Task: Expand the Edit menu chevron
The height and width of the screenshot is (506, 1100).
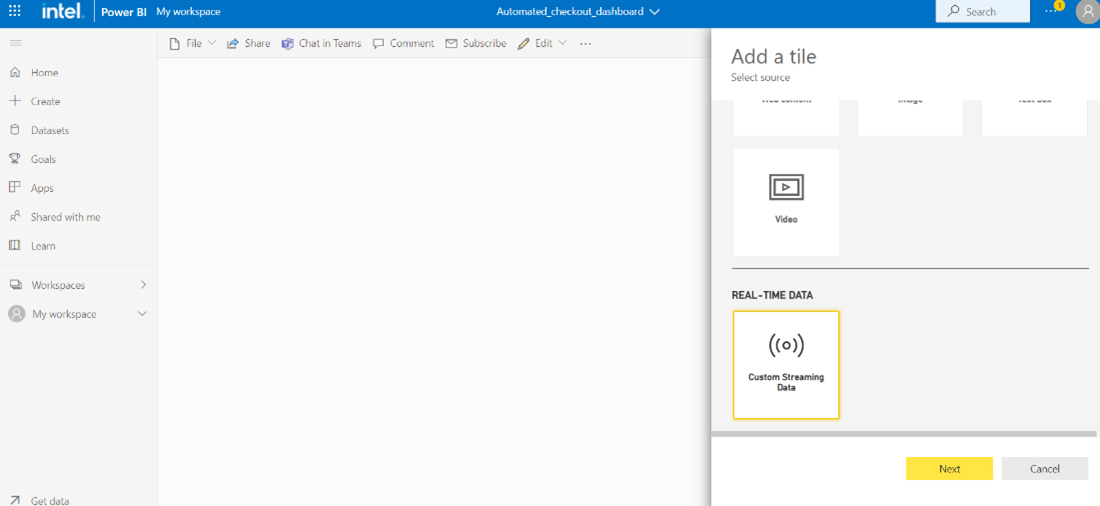Action: coord(562,43)
